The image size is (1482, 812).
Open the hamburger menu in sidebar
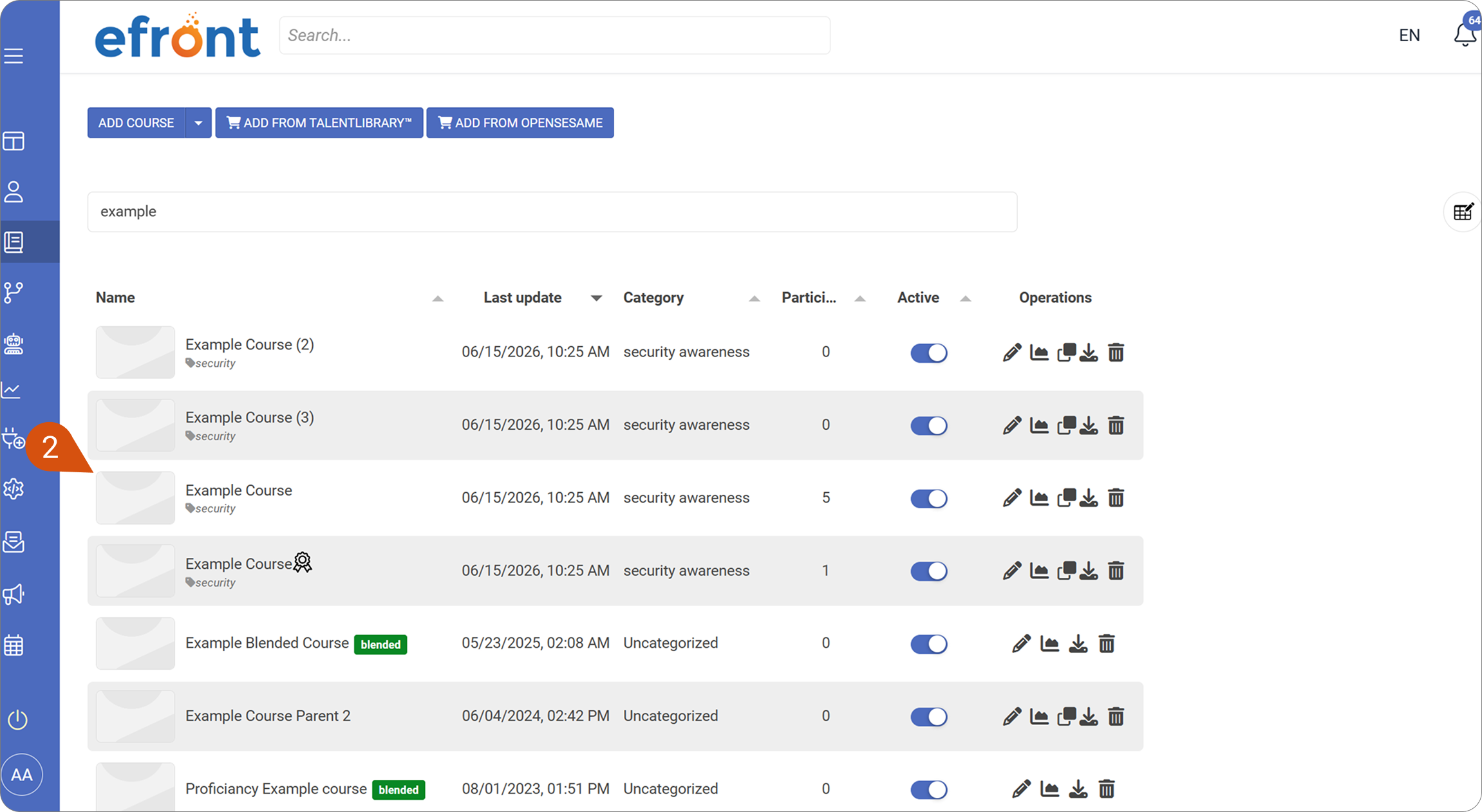14,56
